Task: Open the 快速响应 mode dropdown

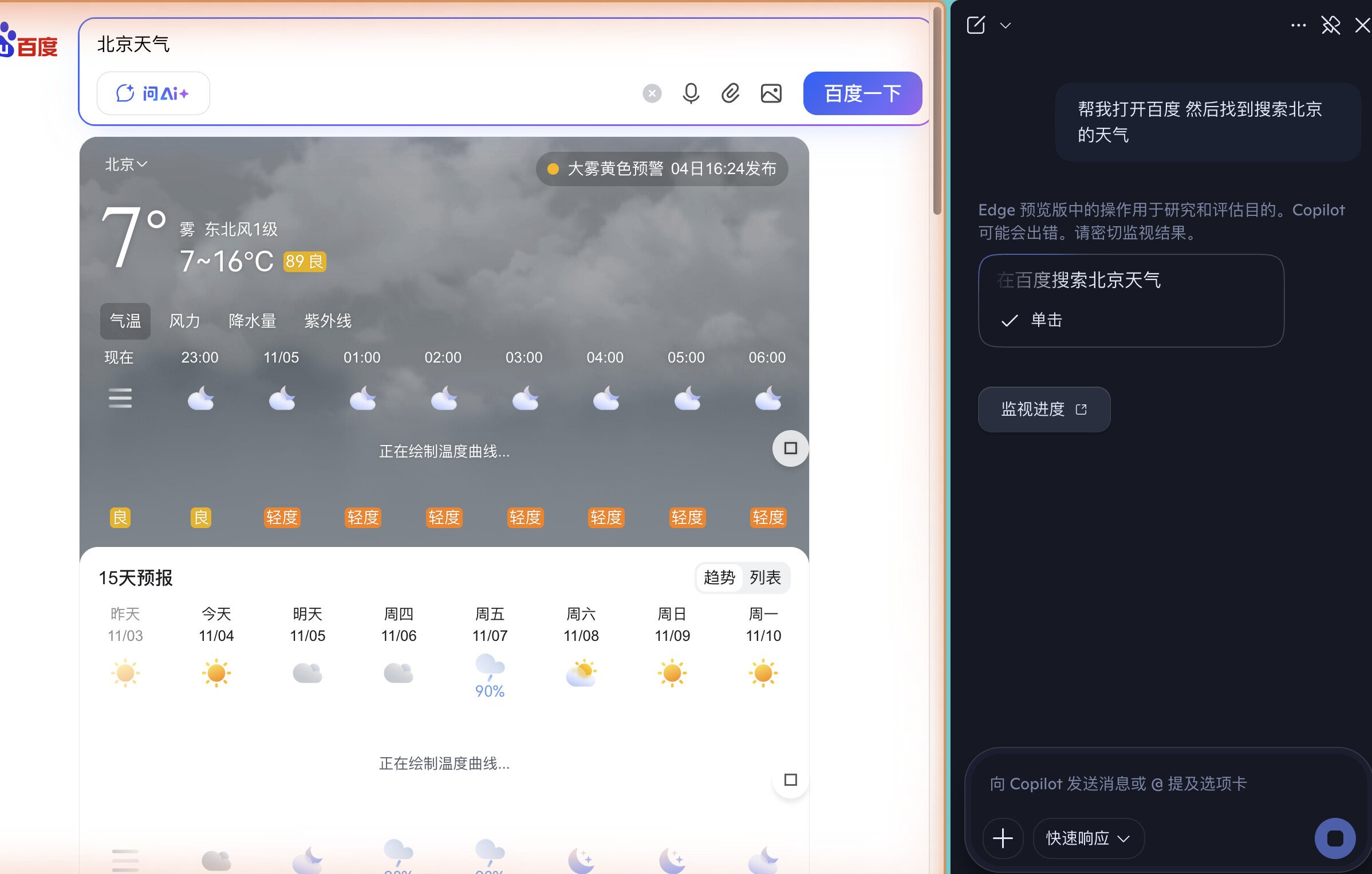Action: [1088, 838]
